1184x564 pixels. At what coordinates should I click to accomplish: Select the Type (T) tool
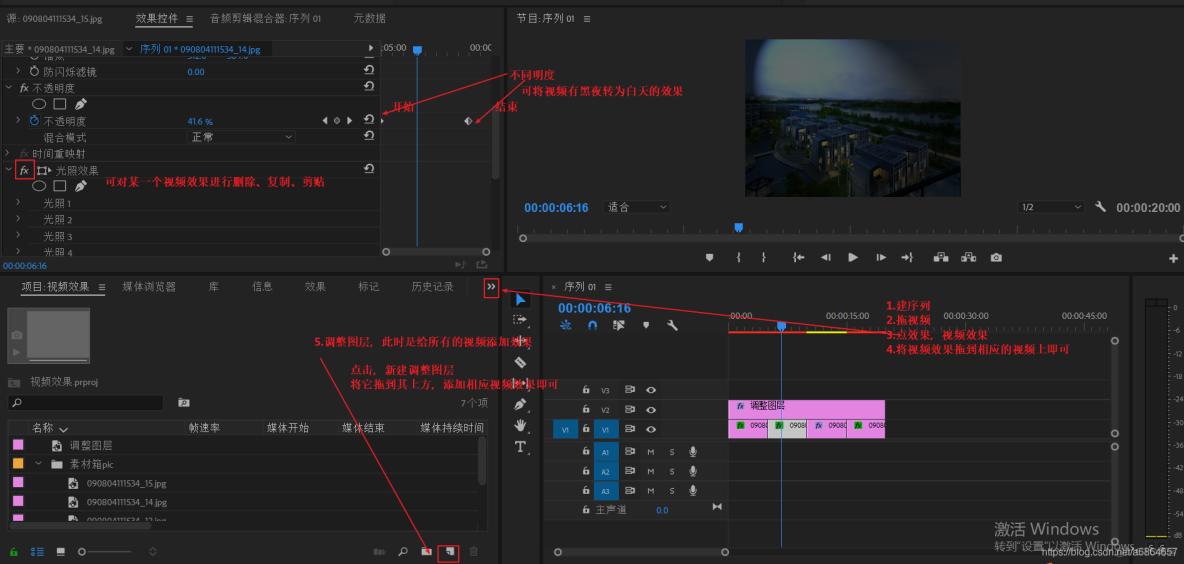[520, 447]
